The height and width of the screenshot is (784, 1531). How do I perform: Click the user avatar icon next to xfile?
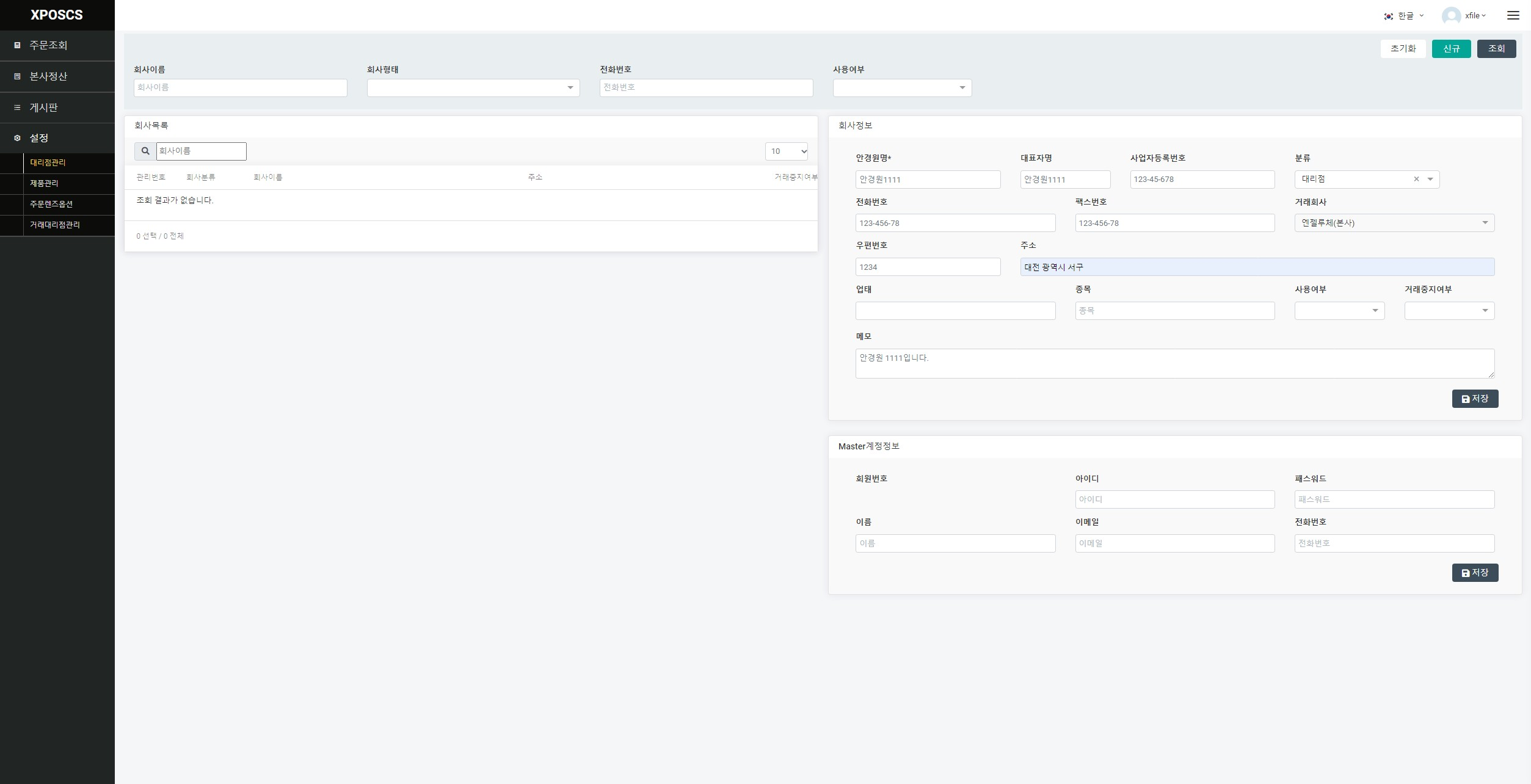[1451, 16]
